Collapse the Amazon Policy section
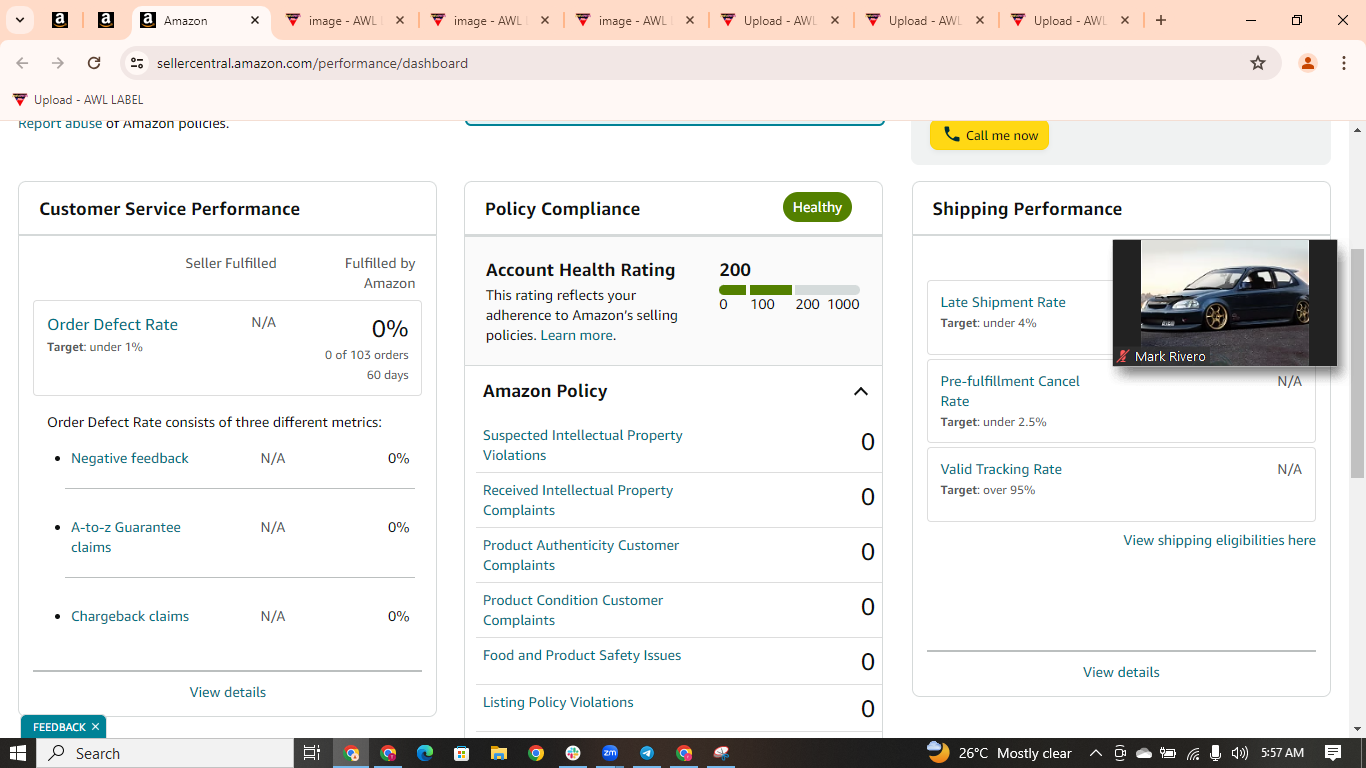Viewport: 1366px width, 768px height. point(860,391)
